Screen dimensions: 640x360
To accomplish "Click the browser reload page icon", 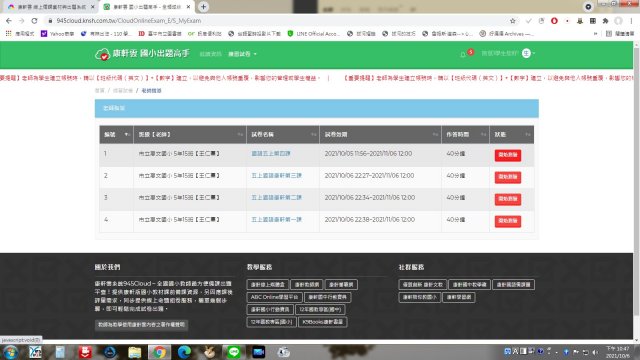I will 34,20.
